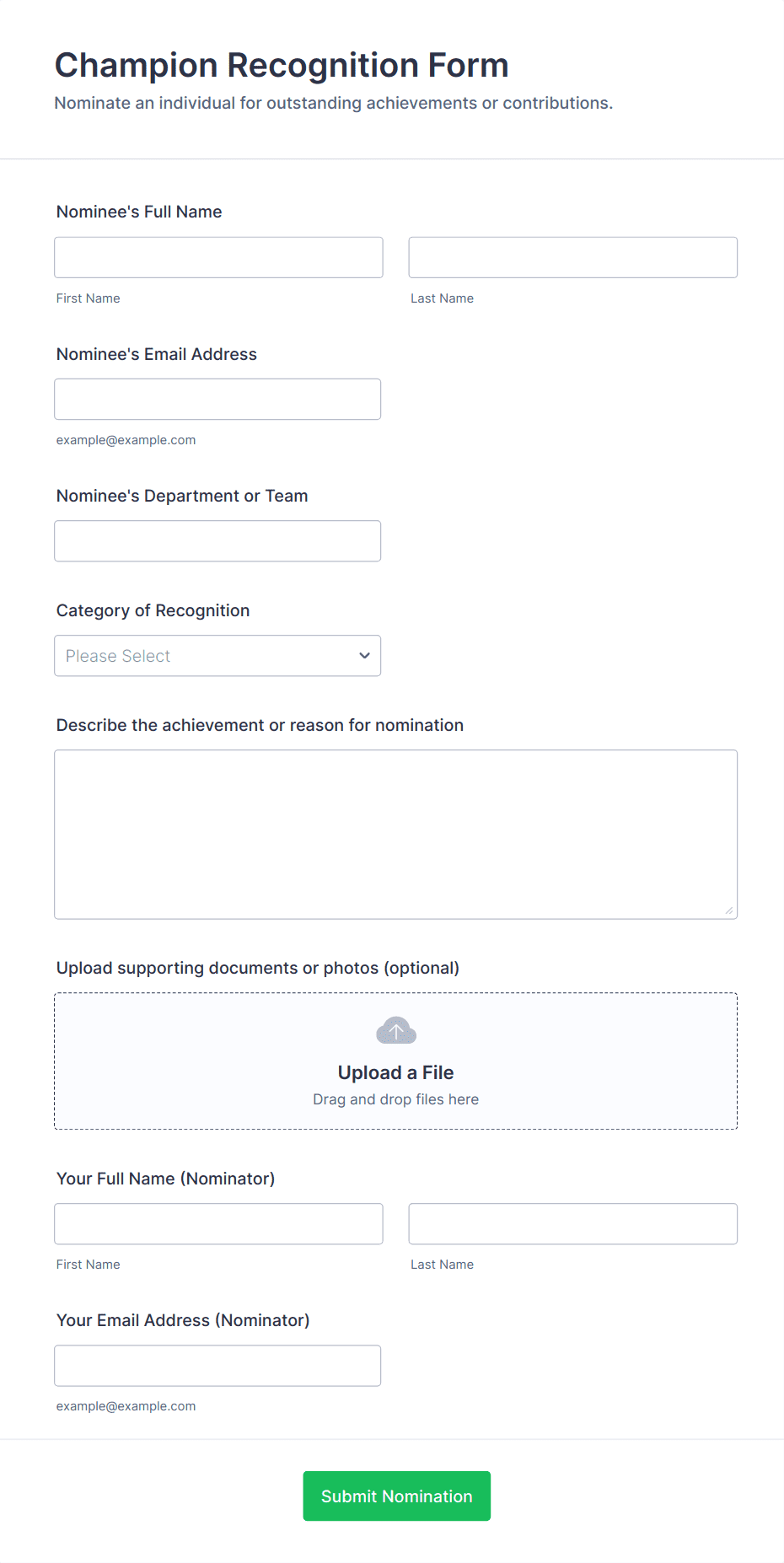Screen dimensions: 784x1563
Task: Click the "Nominee's Email Address" label
Action: (x=156, y=354)
